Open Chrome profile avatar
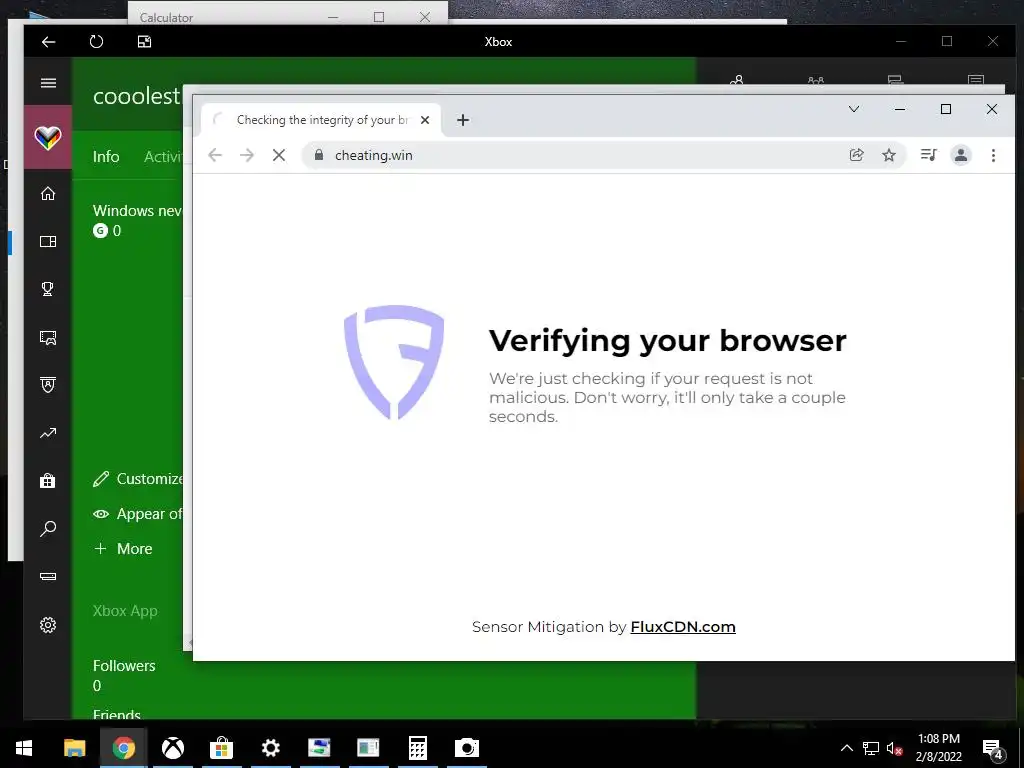Viewport: 1024px width, 768px height. 961,155
